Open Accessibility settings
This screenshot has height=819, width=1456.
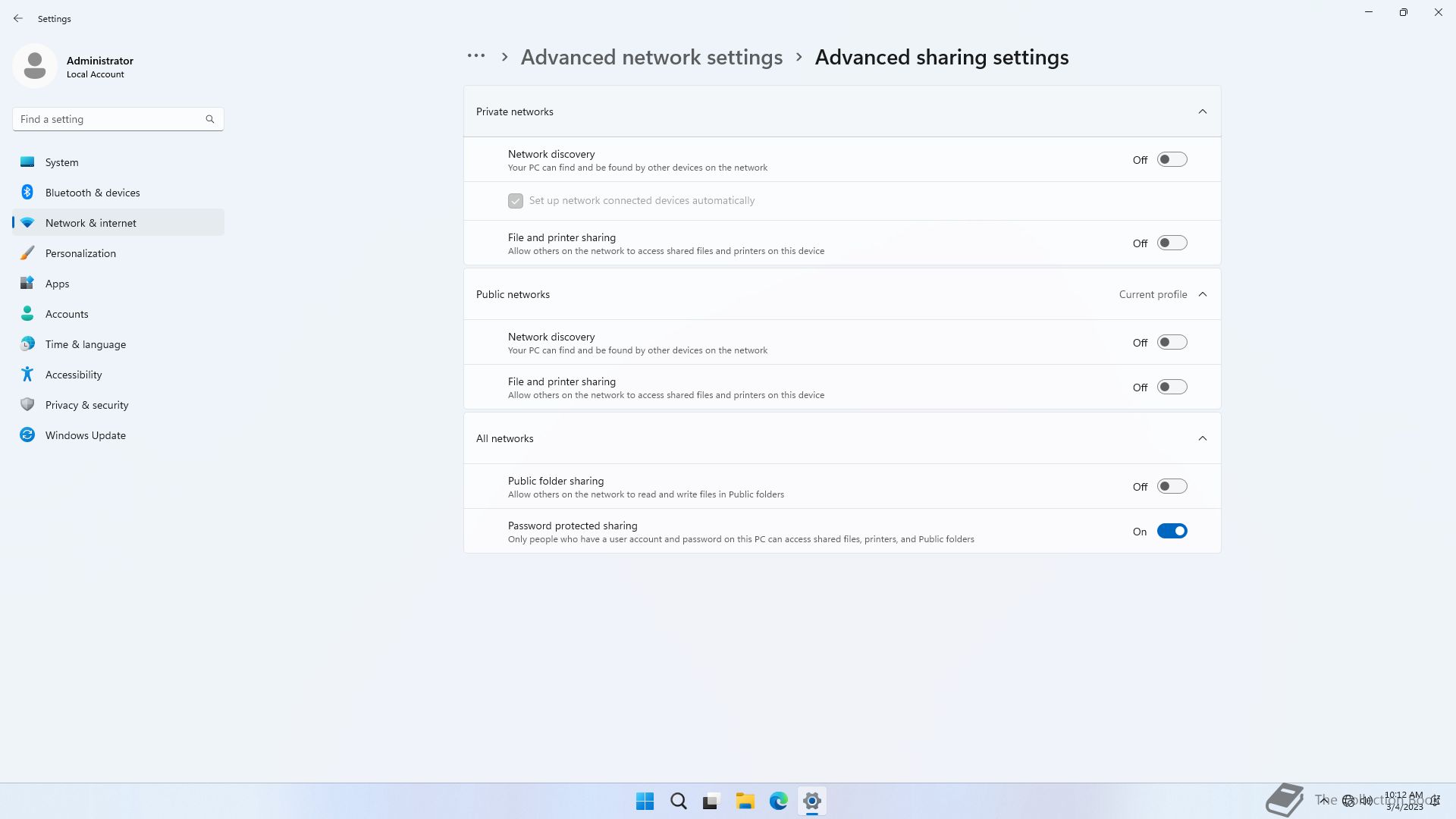coord(74,375)
